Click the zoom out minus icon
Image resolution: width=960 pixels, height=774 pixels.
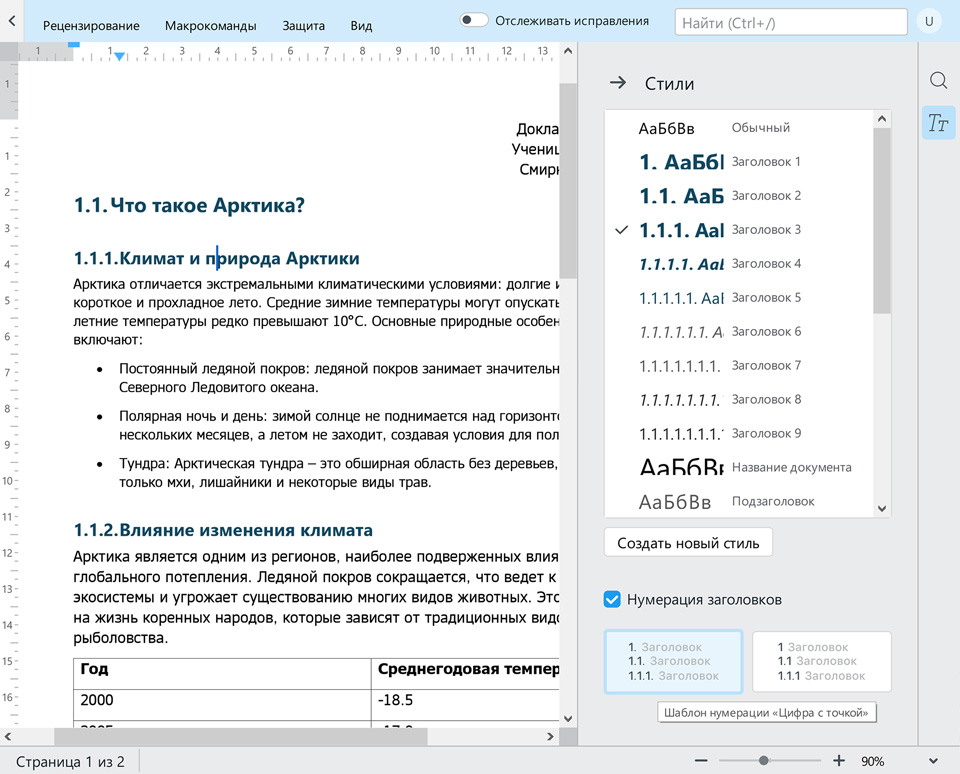(x=702, y=761)
